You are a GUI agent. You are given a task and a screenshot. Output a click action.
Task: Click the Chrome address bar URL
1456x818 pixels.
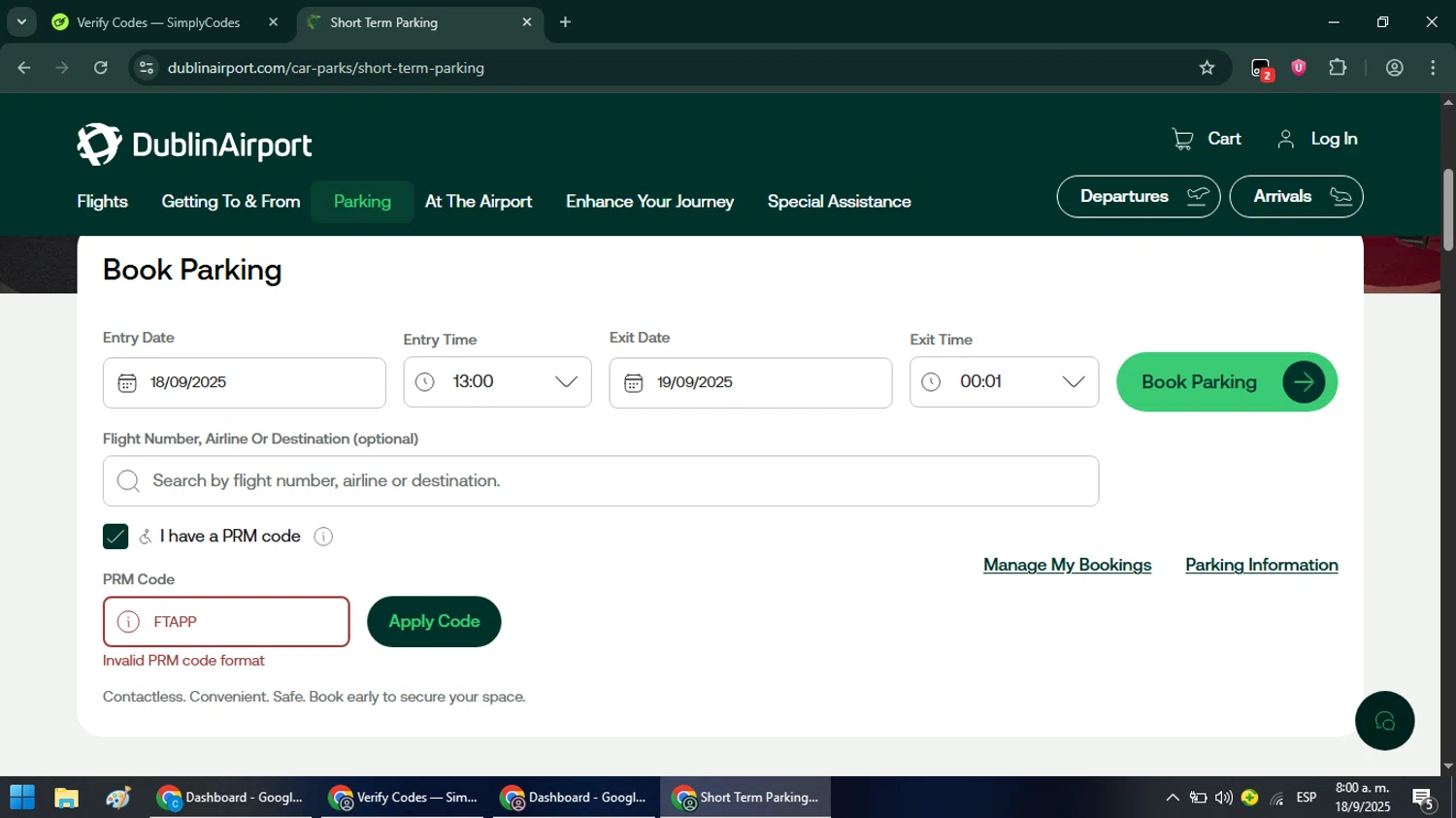point(325,68)
